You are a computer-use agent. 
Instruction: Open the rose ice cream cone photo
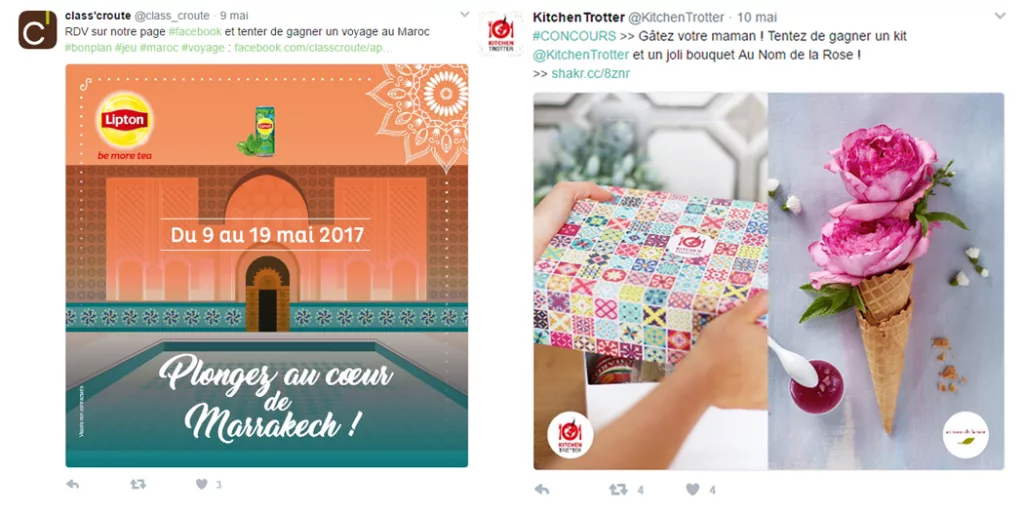(886, 281)
